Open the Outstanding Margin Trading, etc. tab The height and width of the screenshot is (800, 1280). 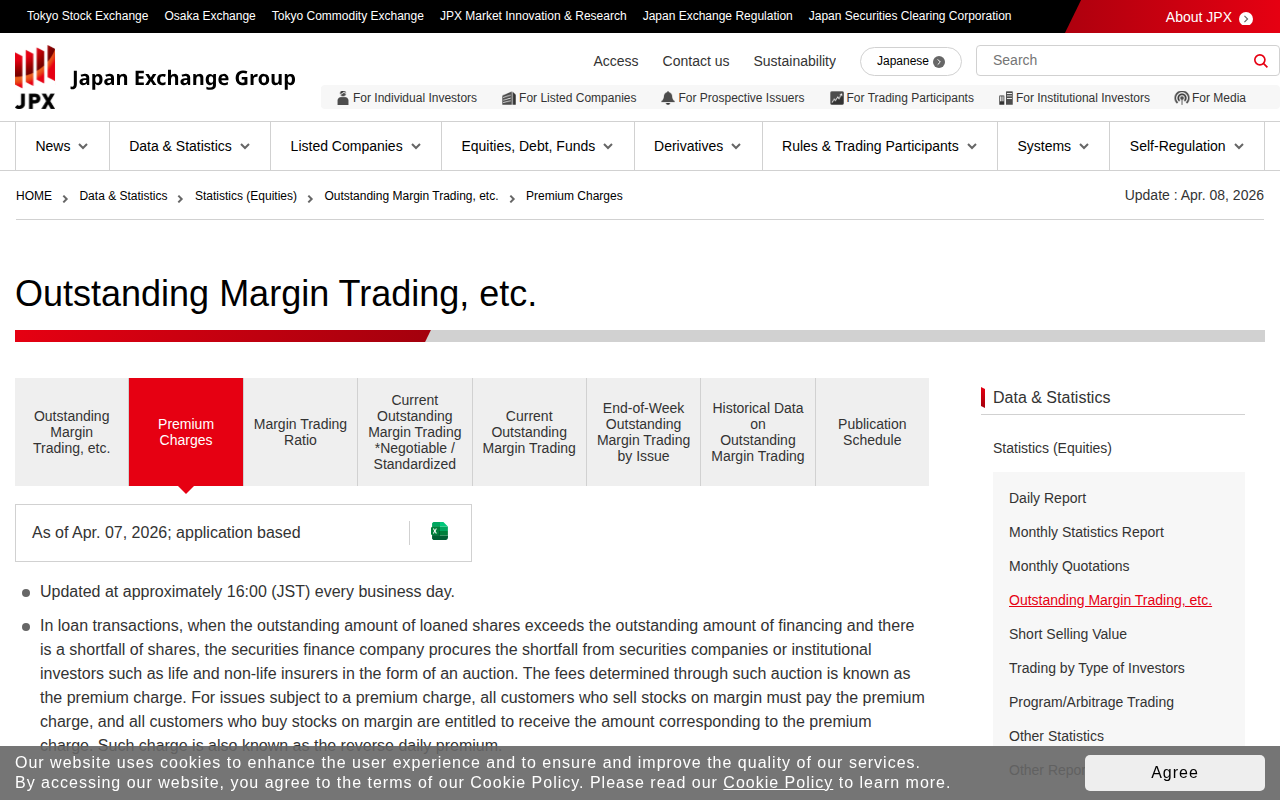click(x=72, y=432)
